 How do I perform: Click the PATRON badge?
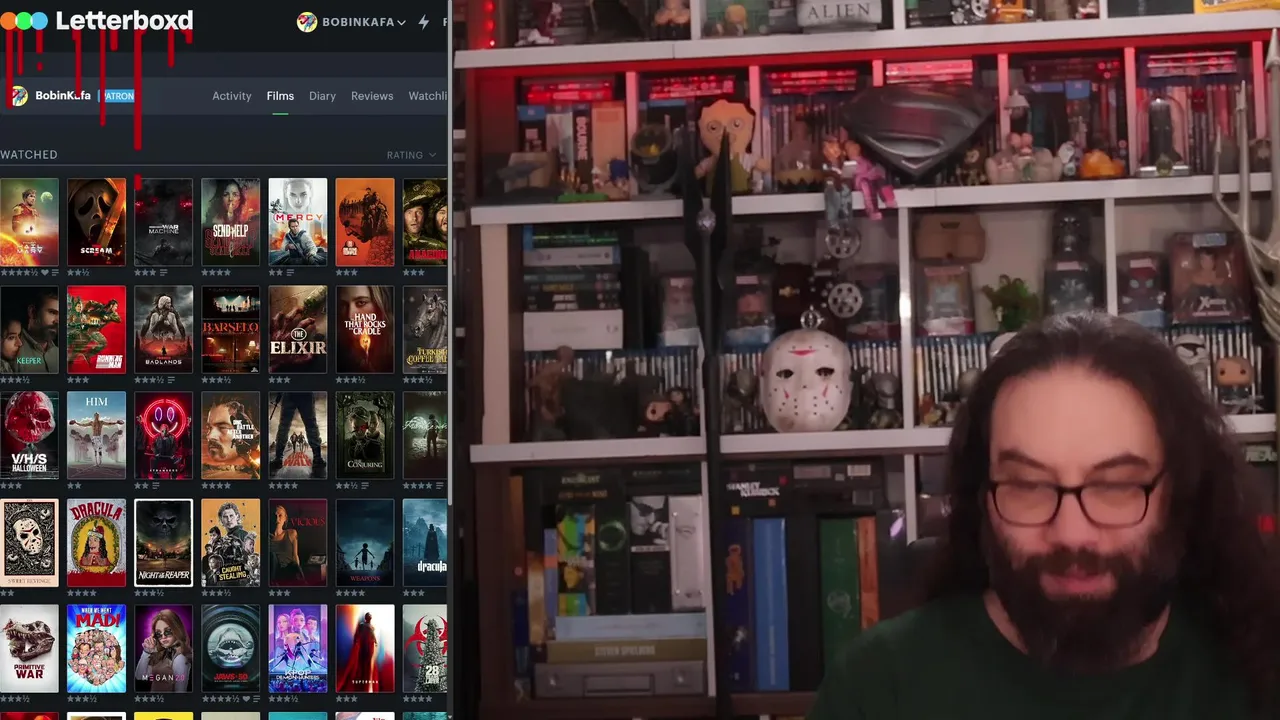click(119, 96)
